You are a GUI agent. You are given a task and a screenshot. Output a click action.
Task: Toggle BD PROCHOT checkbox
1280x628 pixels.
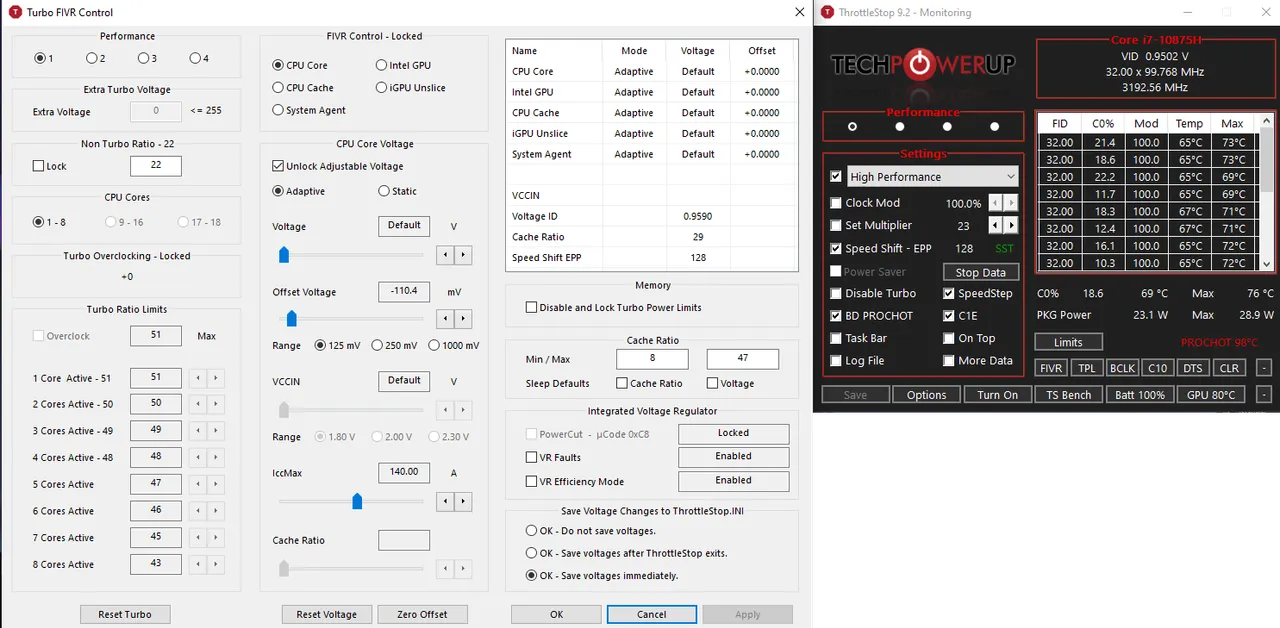coord(836,315)
